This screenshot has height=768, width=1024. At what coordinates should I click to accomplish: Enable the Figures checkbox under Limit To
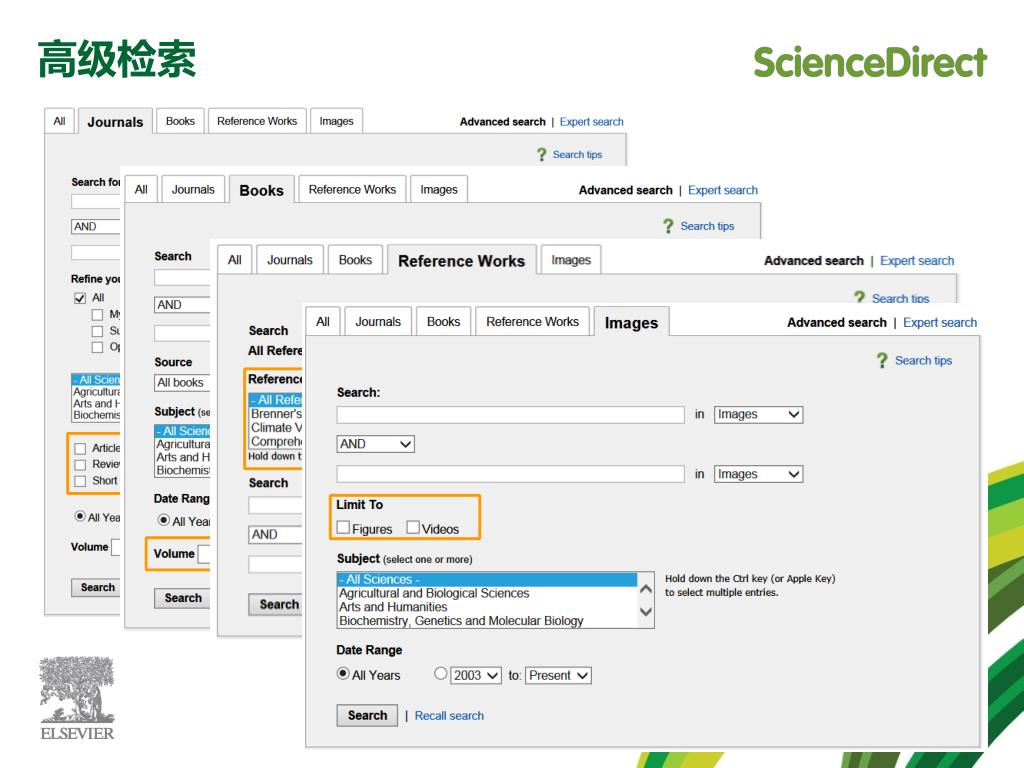click(344, 528)
